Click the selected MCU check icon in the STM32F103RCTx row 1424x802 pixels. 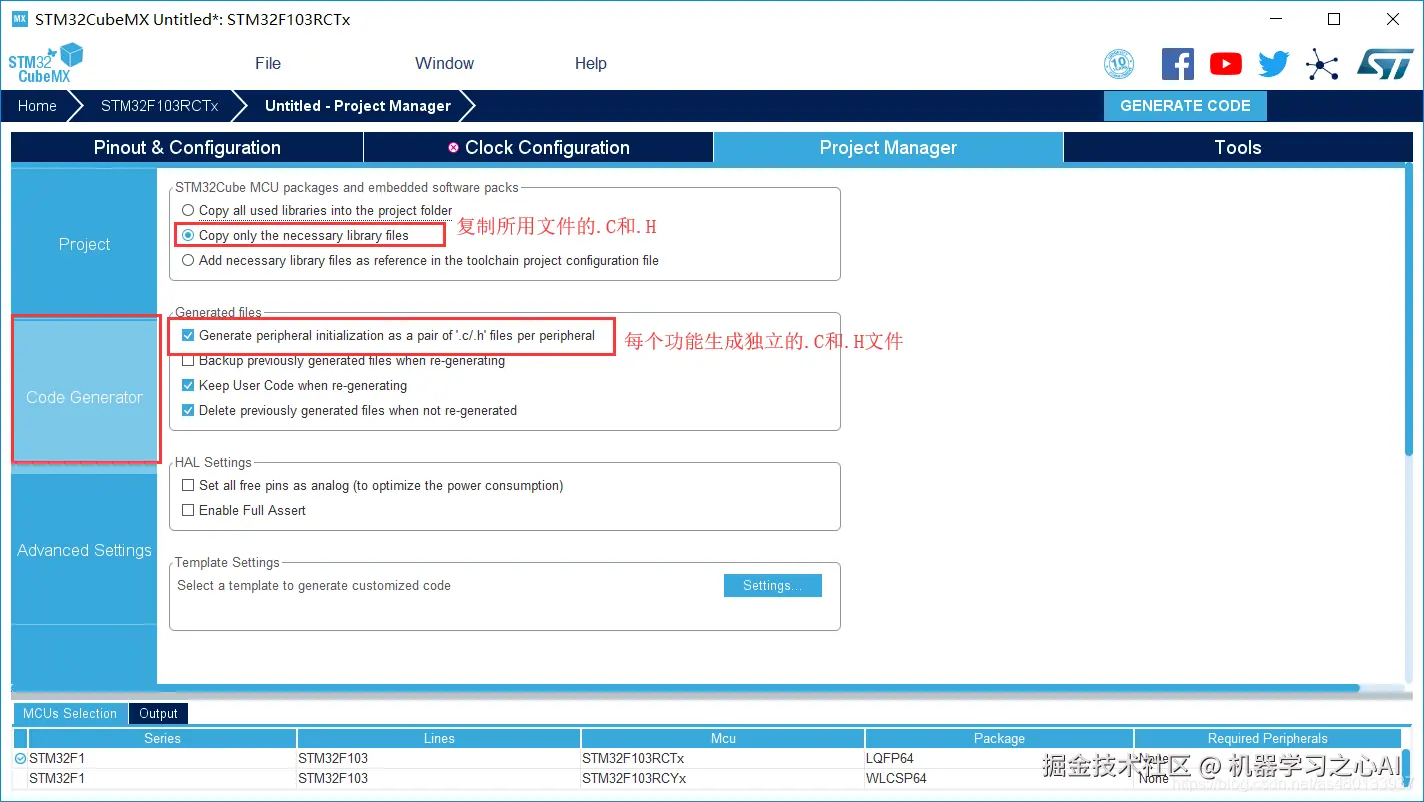tap(21, 759)
